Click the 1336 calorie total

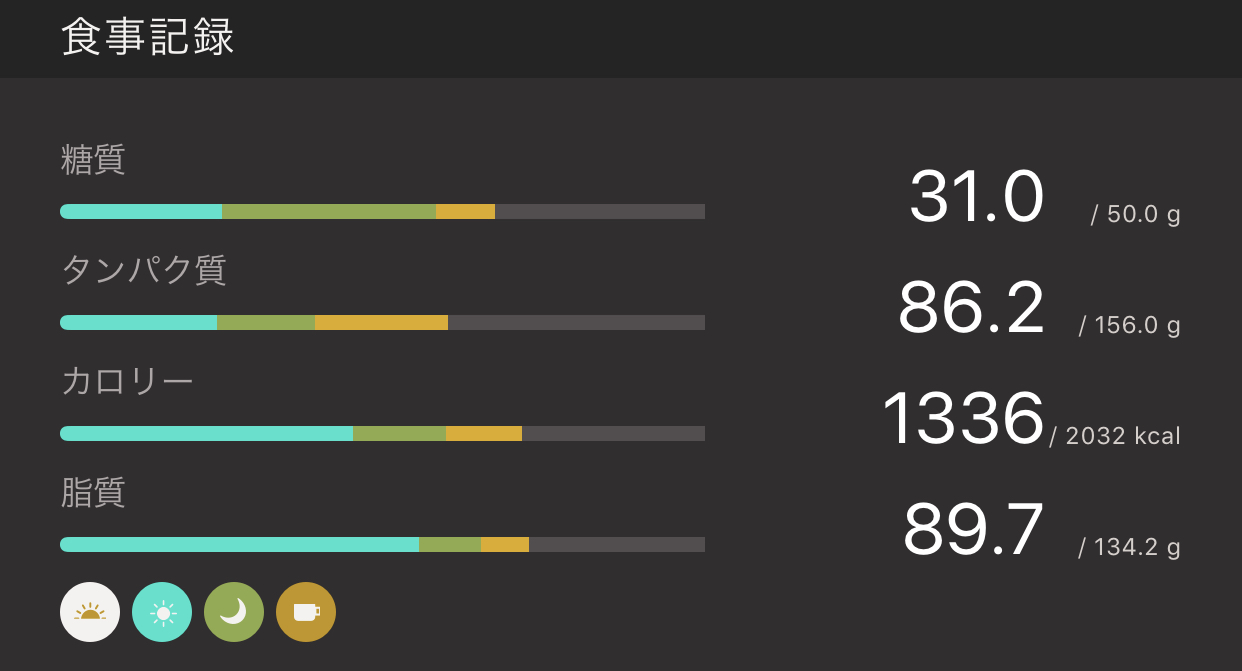coord(963,419)
